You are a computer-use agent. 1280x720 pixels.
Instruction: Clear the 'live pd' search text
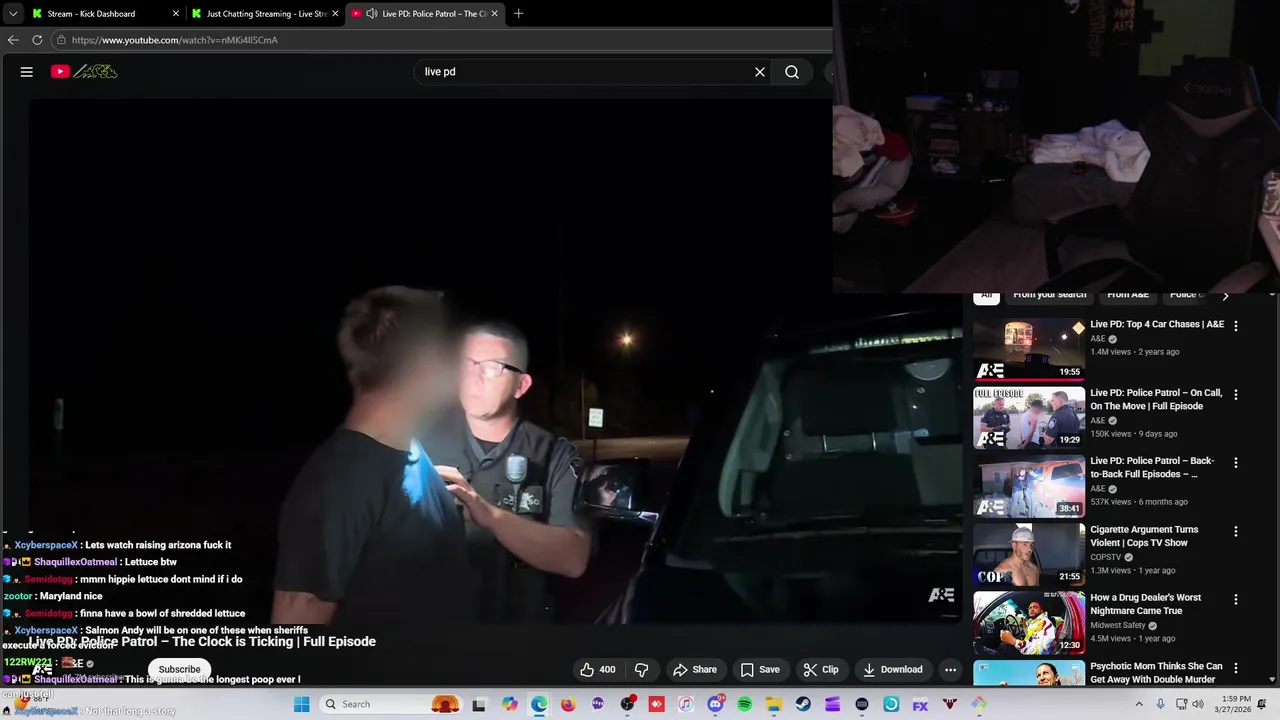click(x=760, y=72)
